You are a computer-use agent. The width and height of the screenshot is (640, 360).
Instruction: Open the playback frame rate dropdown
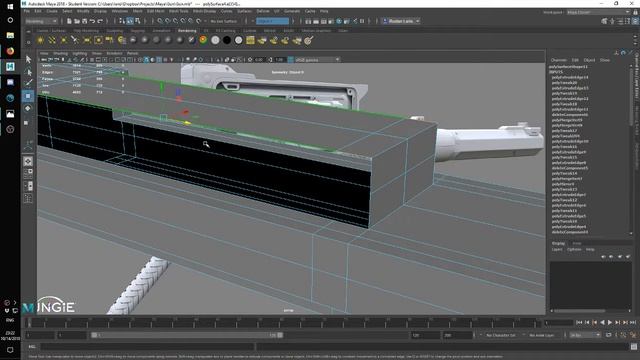[x=585, y=335]
